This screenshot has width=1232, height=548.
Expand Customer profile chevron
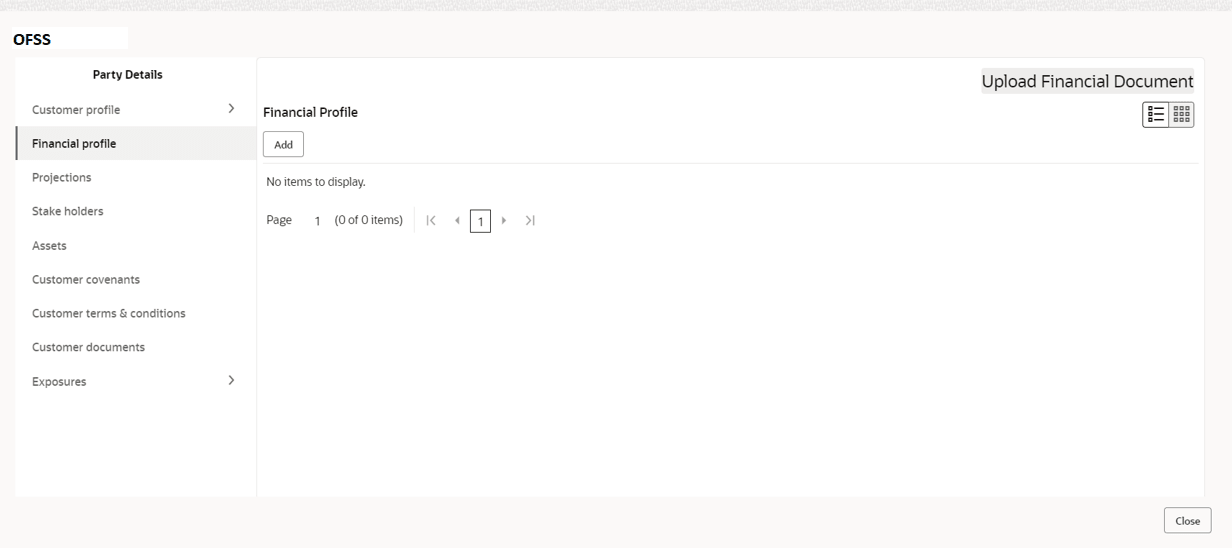point(231,108)
